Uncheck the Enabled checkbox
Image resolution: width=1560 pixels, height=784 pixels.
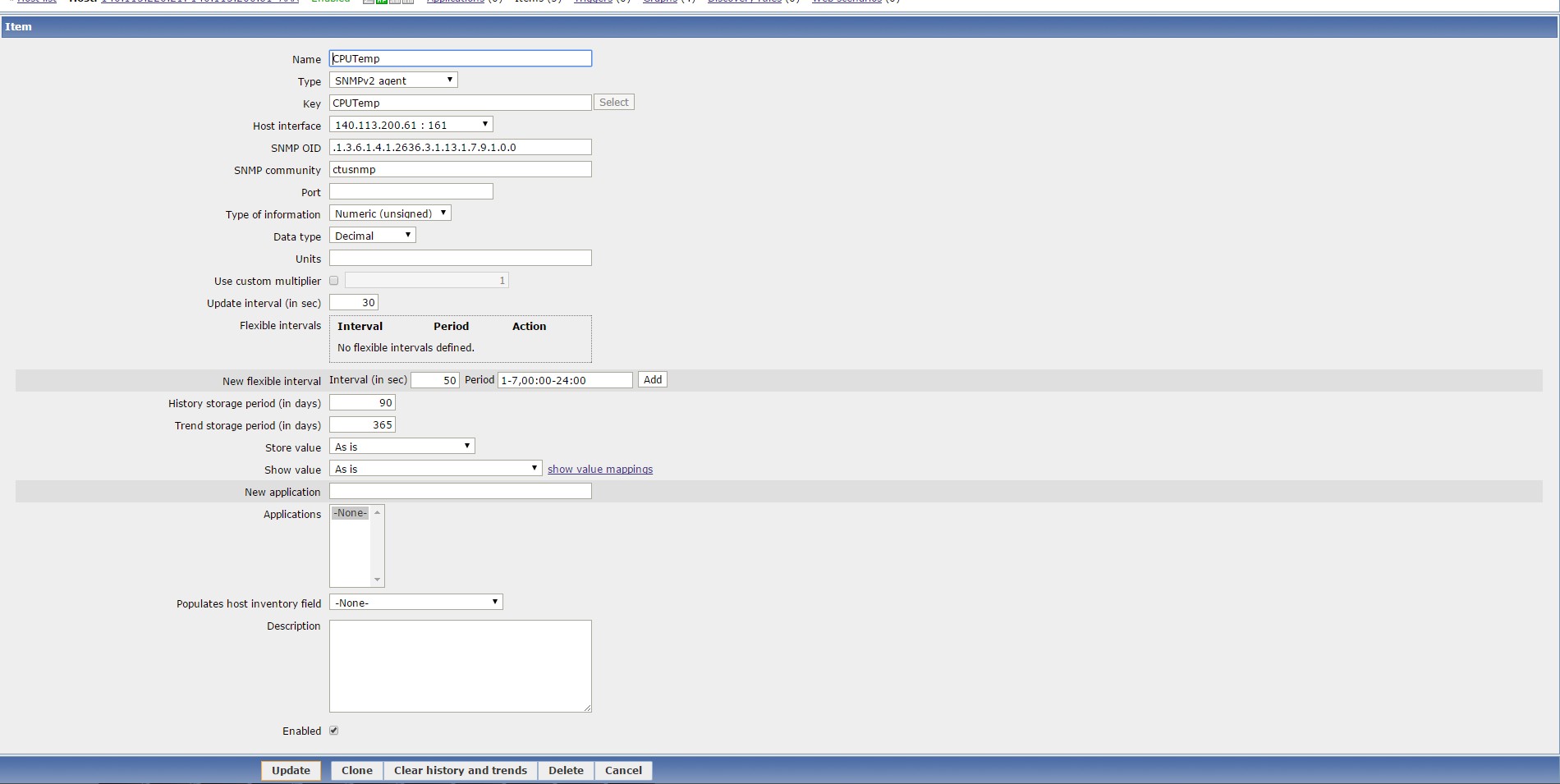click(334, 731)
